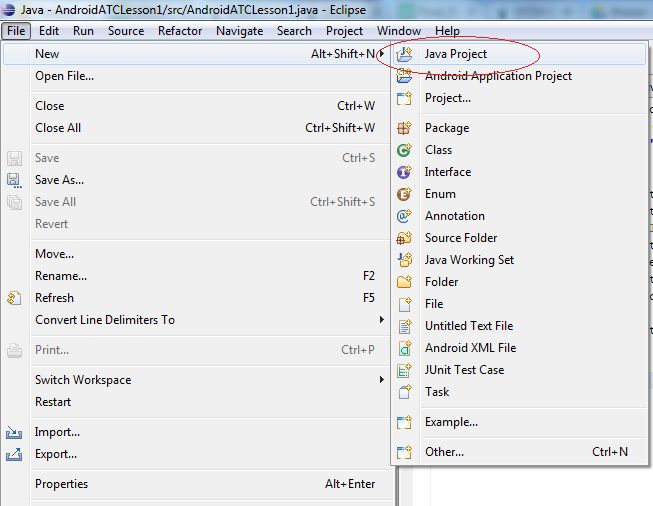Viewport: 653px width, 506px height.
Task: Open the Project menu
Action: click(x=344, y=31)
